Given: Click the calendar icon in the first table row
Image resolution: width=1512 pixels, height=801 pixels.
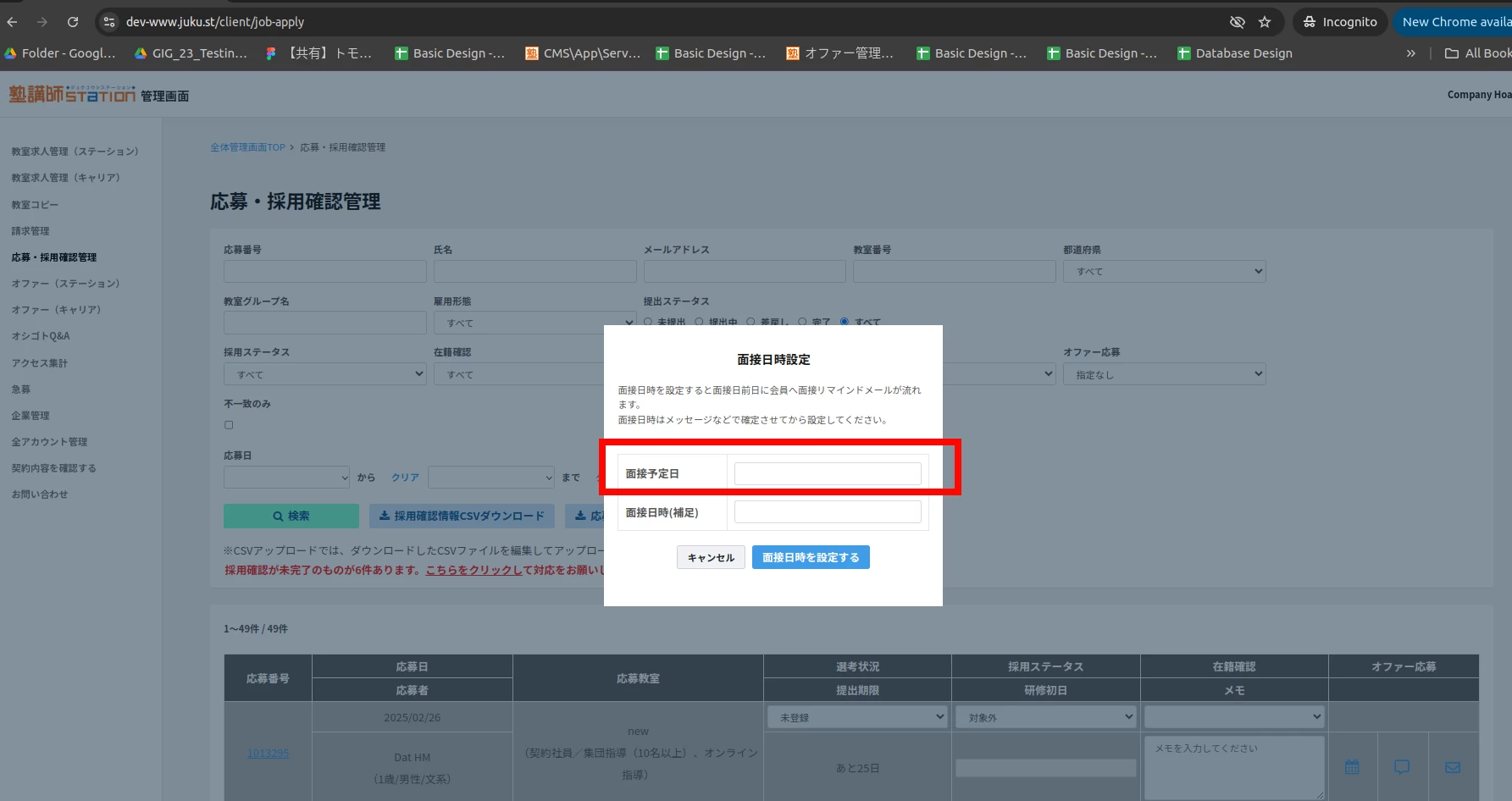Looking at the screenshot, I should click(1352, 767).
